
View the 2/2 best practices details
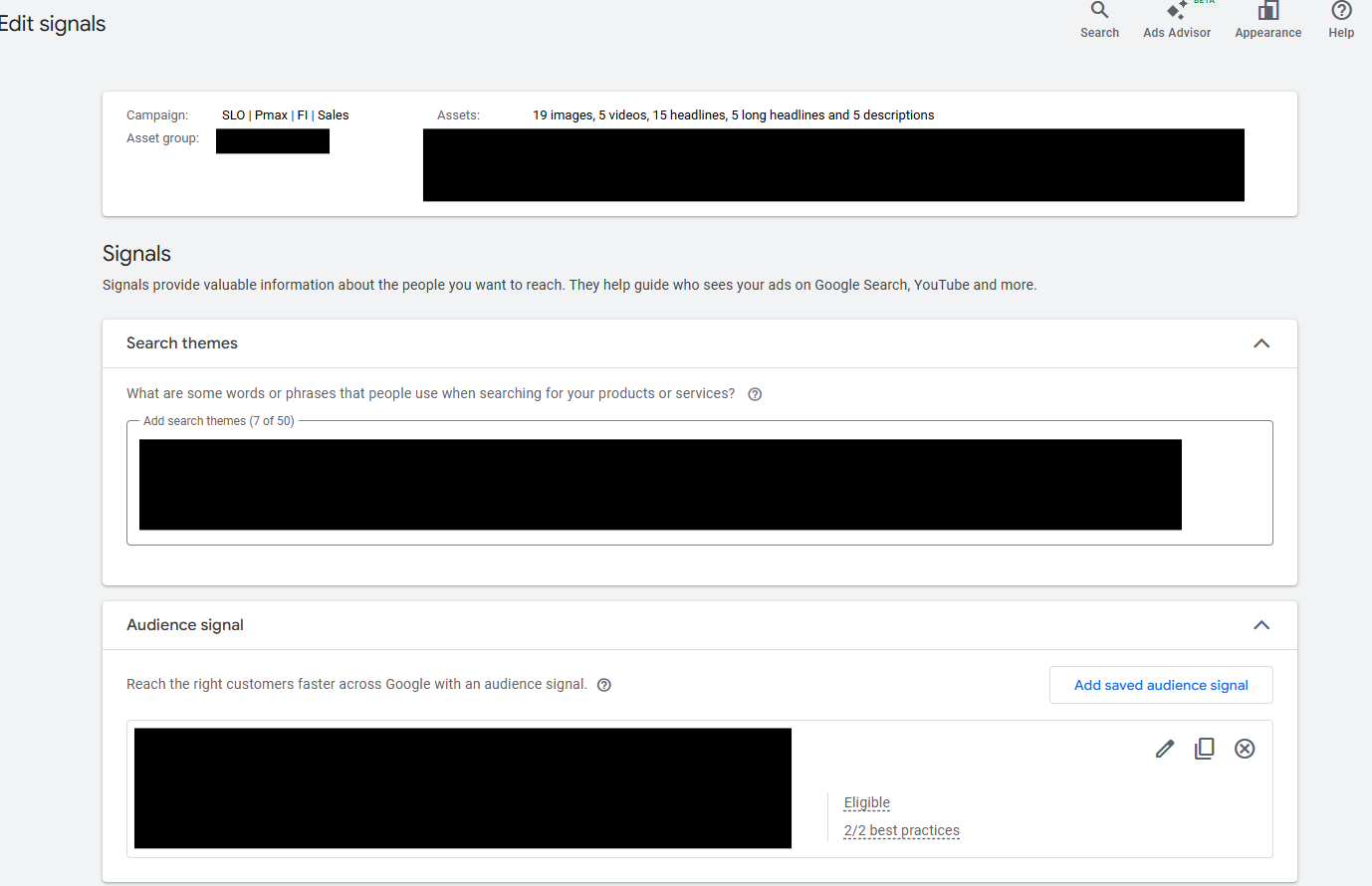click(x=902, y=830)
